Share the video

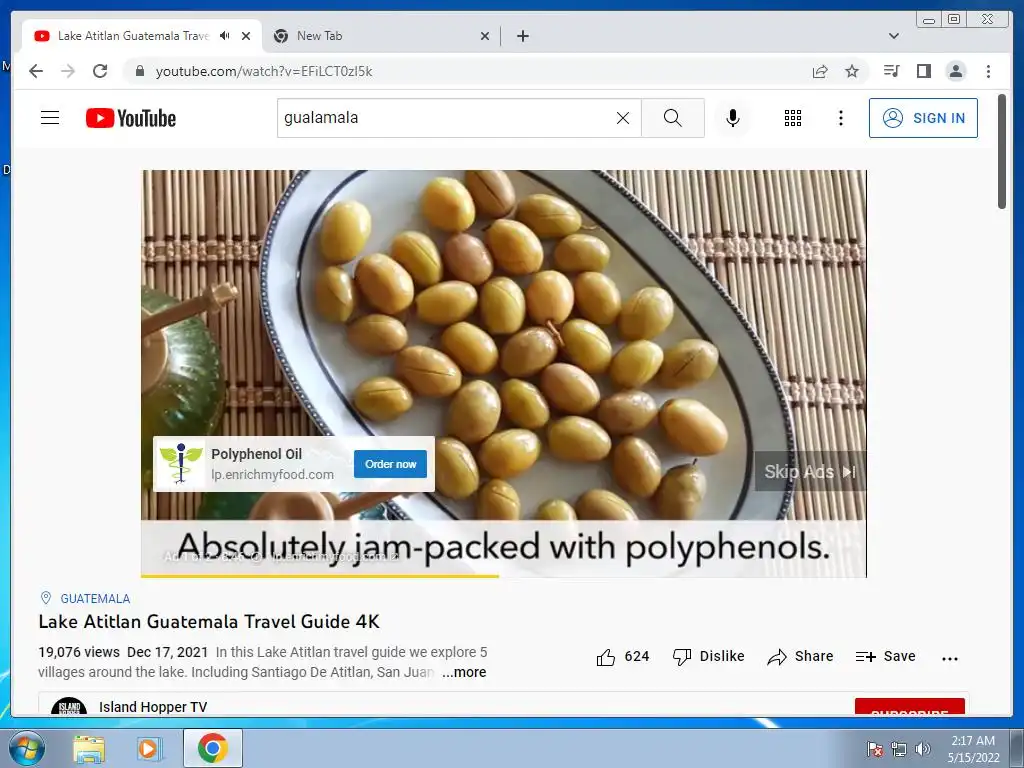click(x=801, y=657)
